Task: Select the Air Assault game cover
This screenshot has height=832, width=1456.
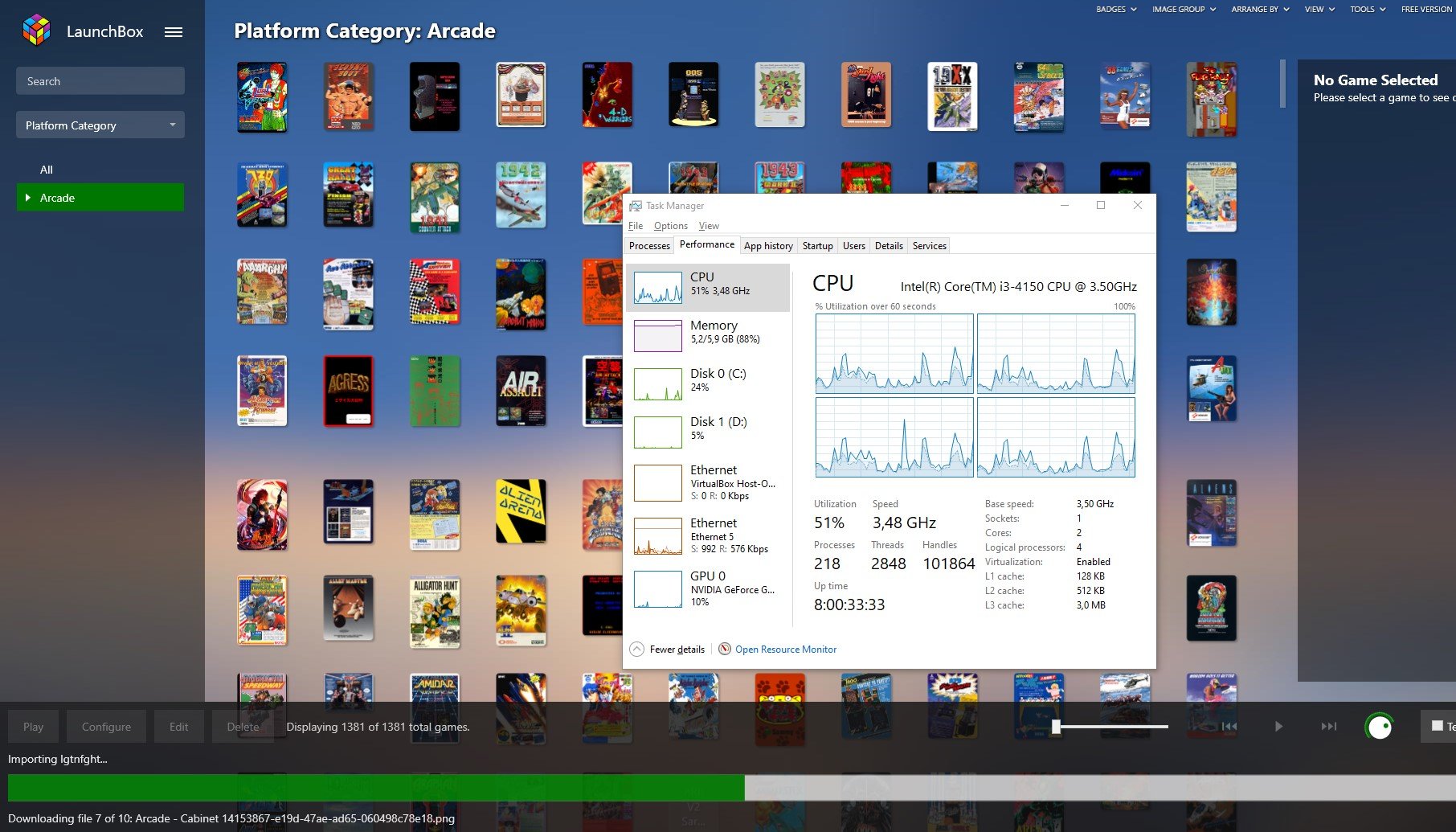Action: [521, 391]
